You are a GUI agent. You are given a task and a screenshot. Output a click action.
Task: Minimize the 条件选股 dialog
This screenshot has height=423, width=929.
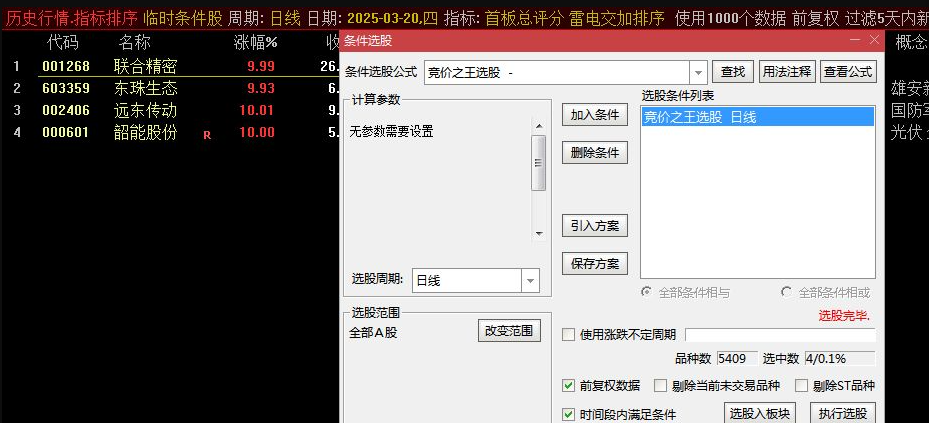[x=854, y=40]
